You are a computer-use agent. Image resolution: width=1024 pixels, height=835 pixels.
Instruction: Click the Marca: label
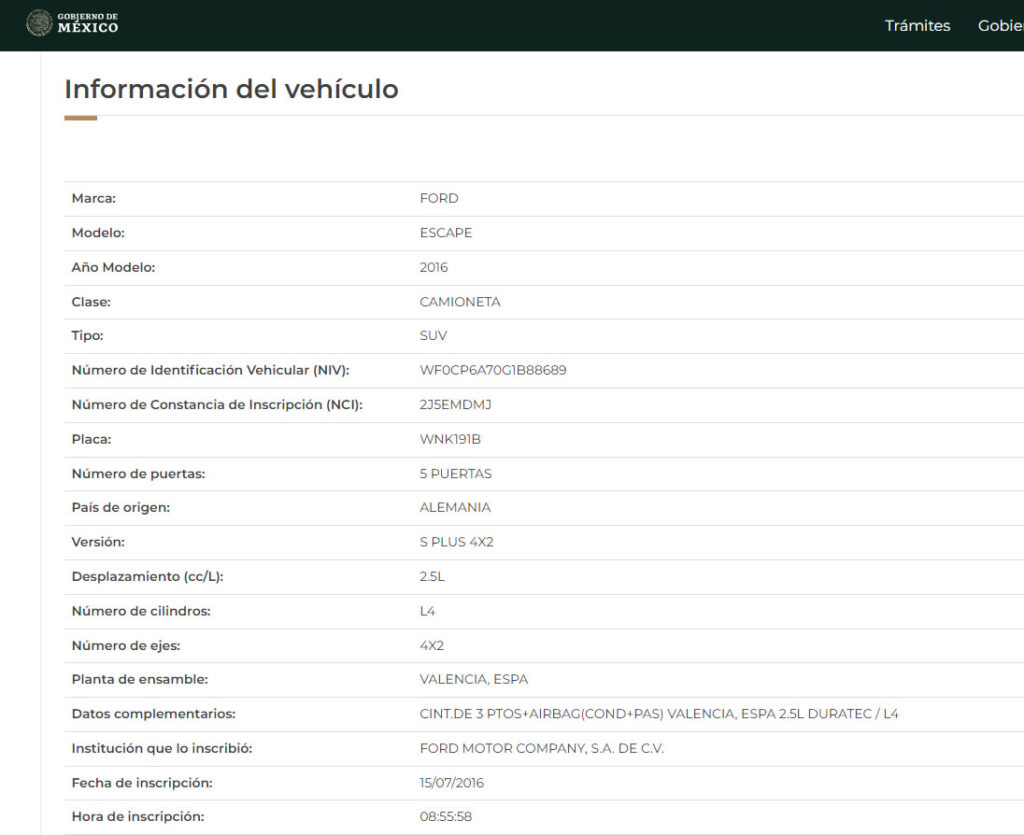(93, 198)
